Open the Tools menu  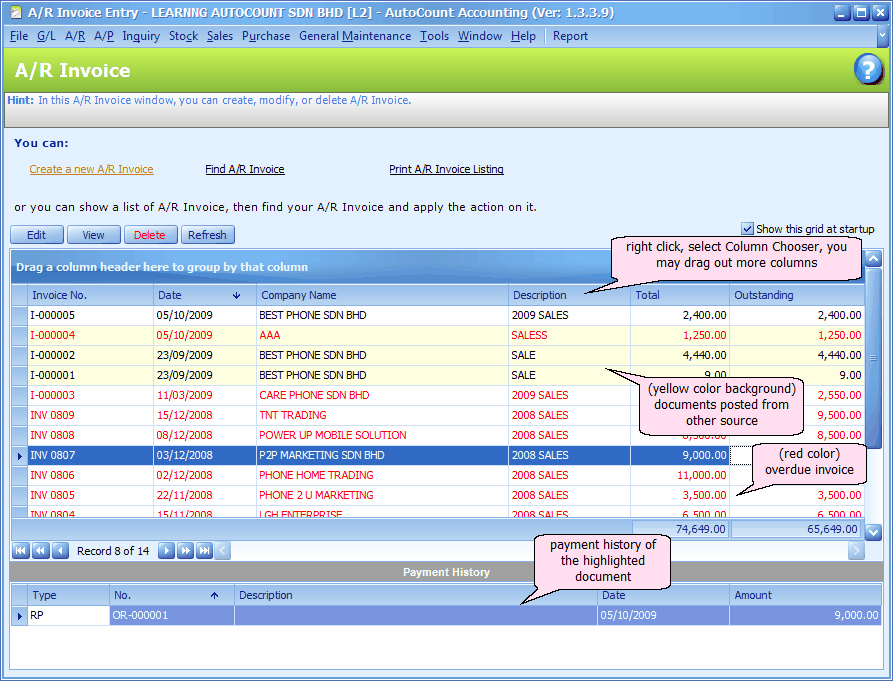click(x=435, y=36)
